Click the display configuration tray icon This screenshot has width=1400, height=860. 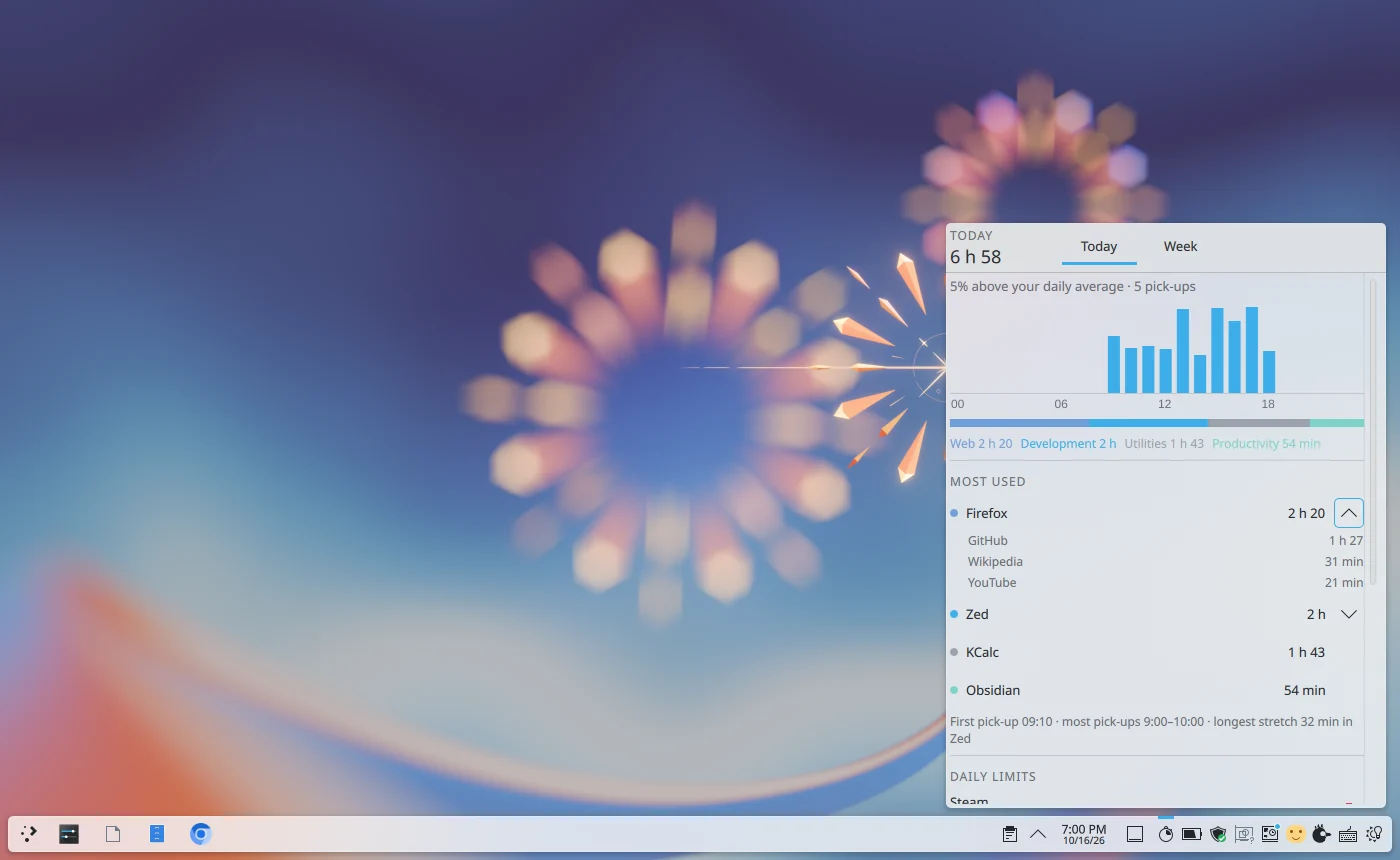[x=1244, y=834]
